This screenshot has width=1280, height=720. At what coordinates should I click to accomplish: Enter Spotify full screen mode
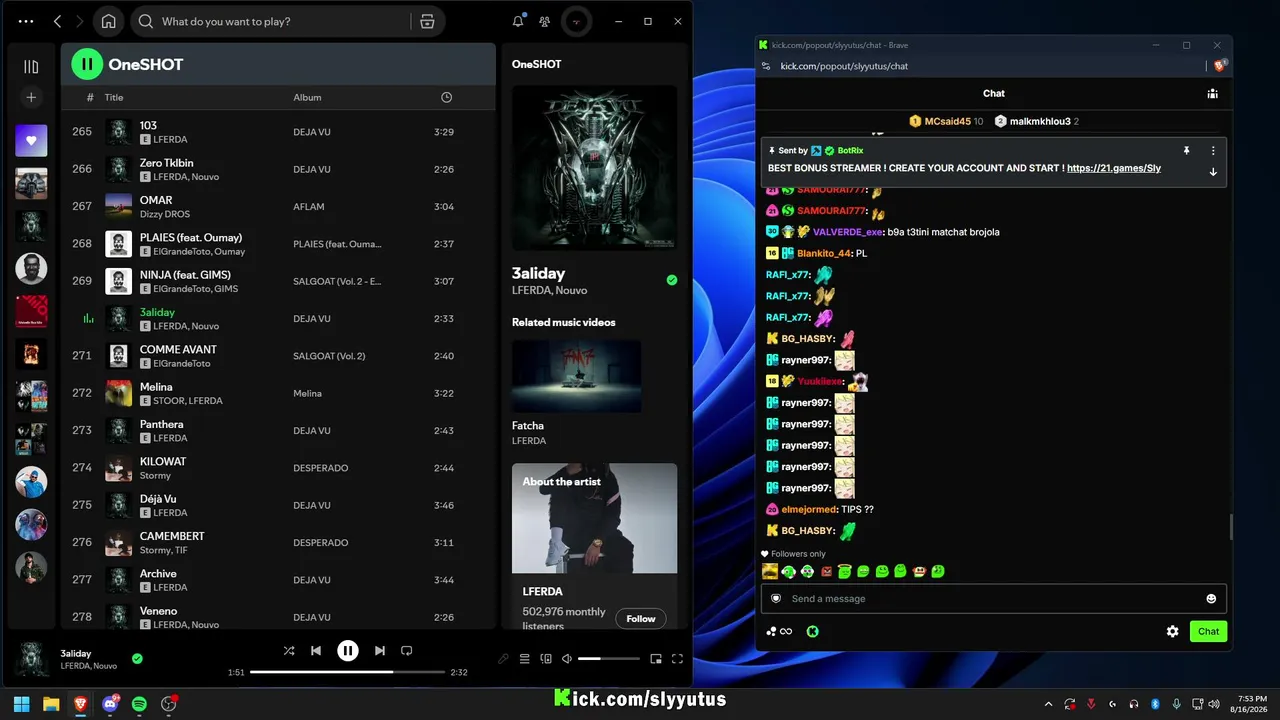tap(677, 659)
